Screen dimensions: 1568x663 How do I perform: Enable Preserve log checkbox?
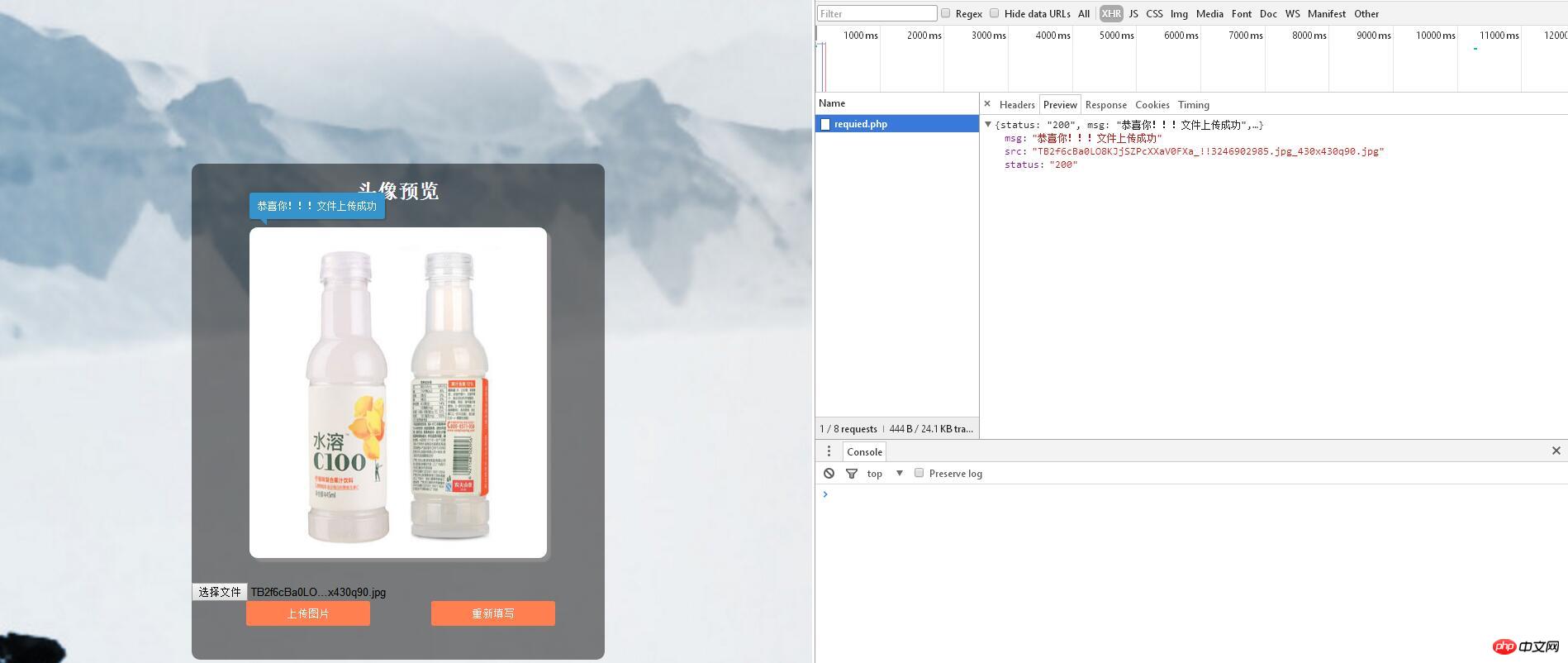tap(919, 473)
